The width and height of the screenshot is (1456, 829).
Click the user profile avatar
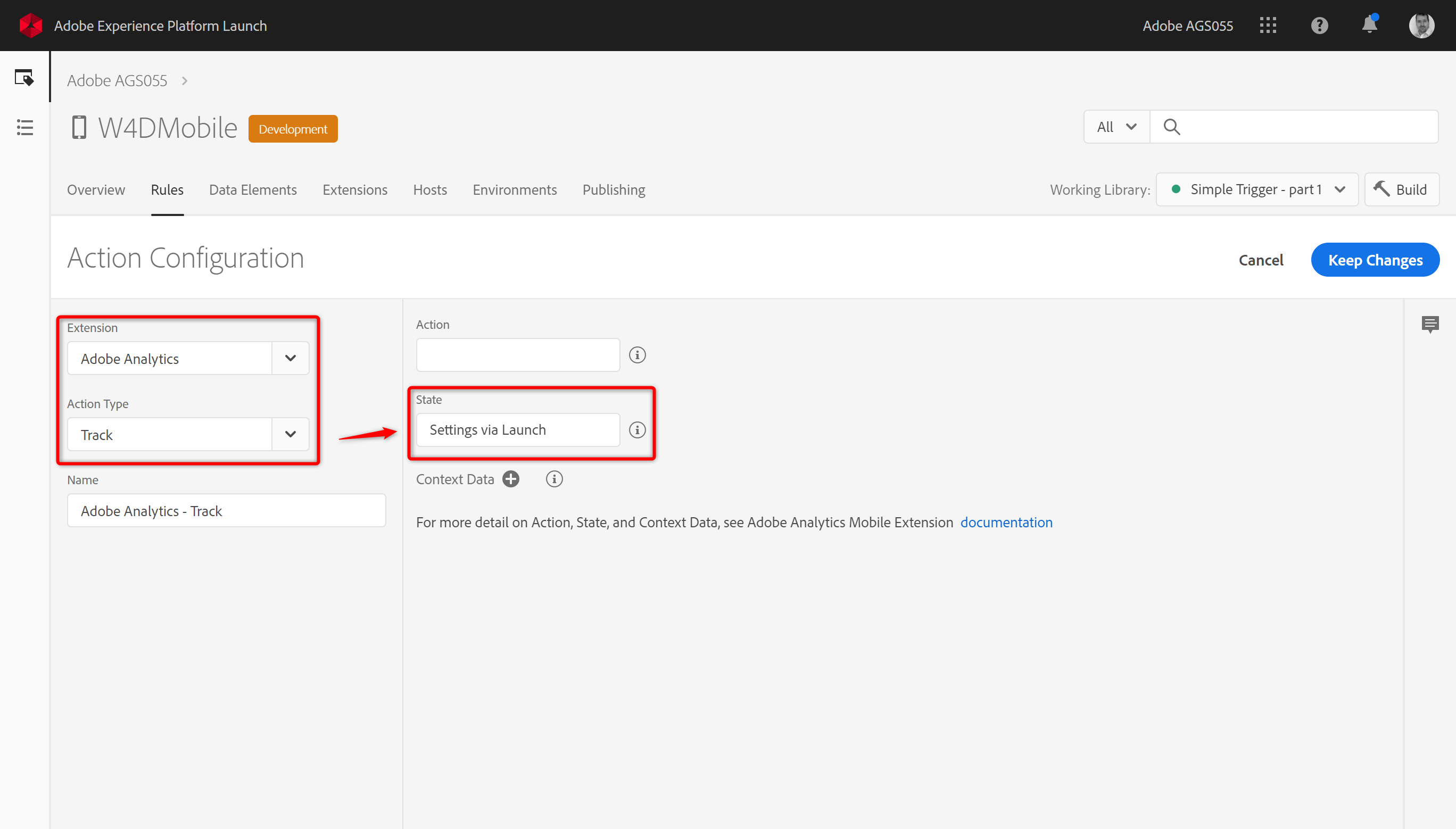point(1421,26)
